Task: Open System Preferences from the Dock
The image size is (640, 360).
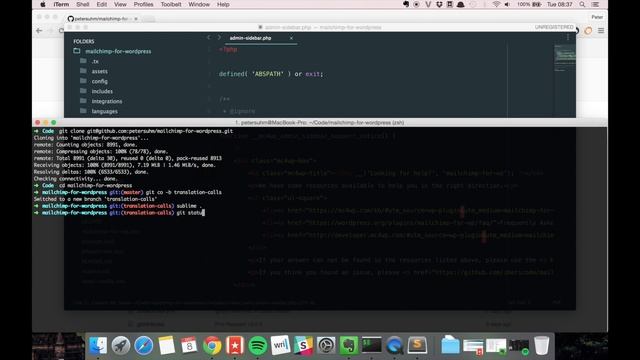Action: 326,345
